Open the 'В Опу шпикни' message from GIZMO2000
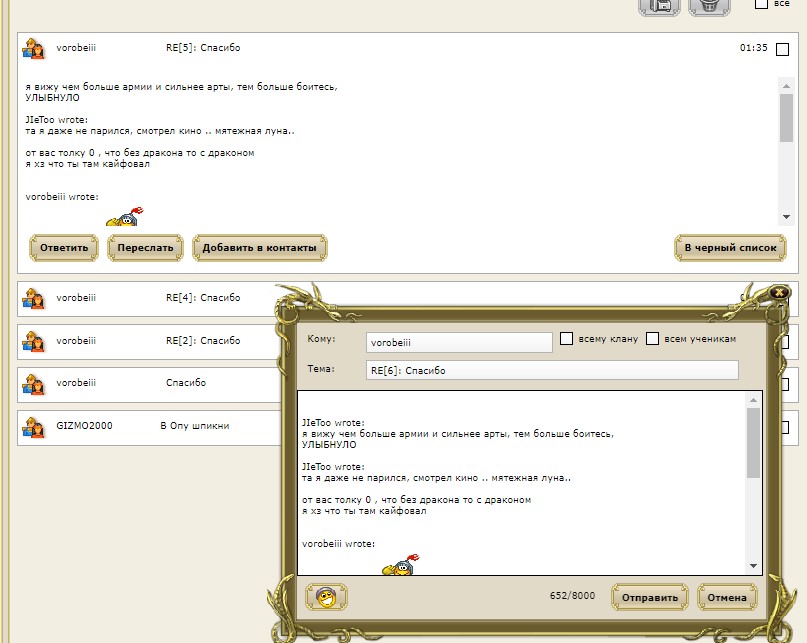The height and width of the screenshot is (643, 807). click(195, 426)
